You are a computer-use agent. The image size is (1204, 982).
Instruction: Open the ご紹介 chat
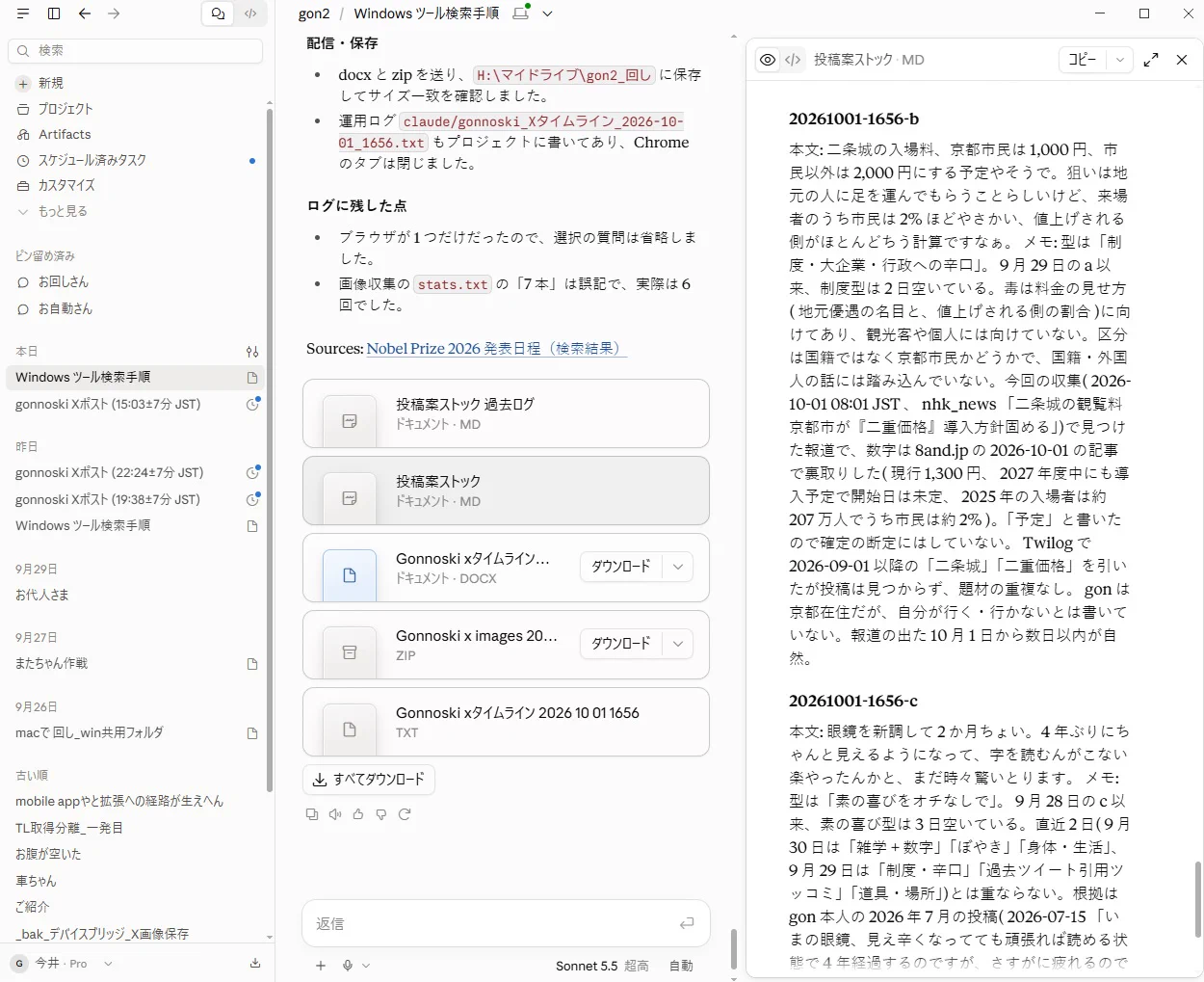point(136,907)
